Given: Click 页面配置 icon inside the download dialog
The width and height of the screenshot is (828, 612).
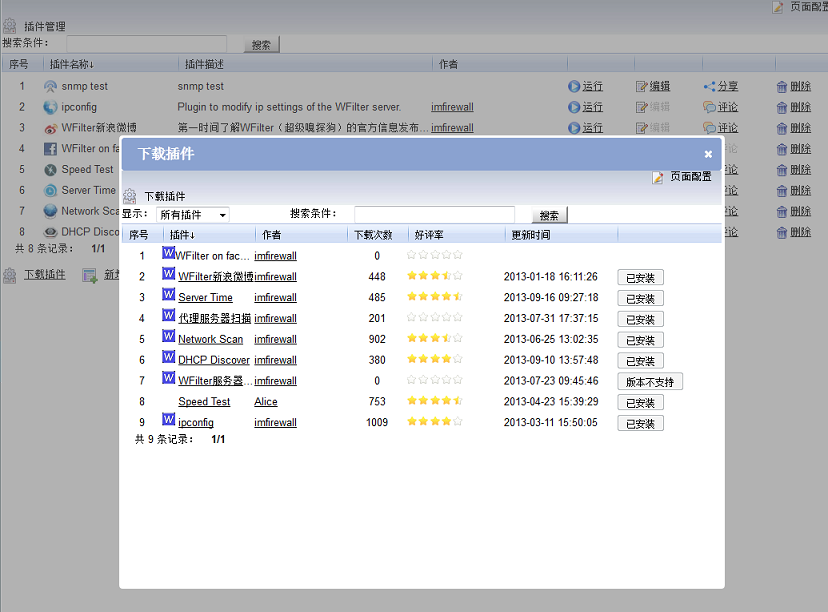Looking at the screenshot, I should pos(658,177).
